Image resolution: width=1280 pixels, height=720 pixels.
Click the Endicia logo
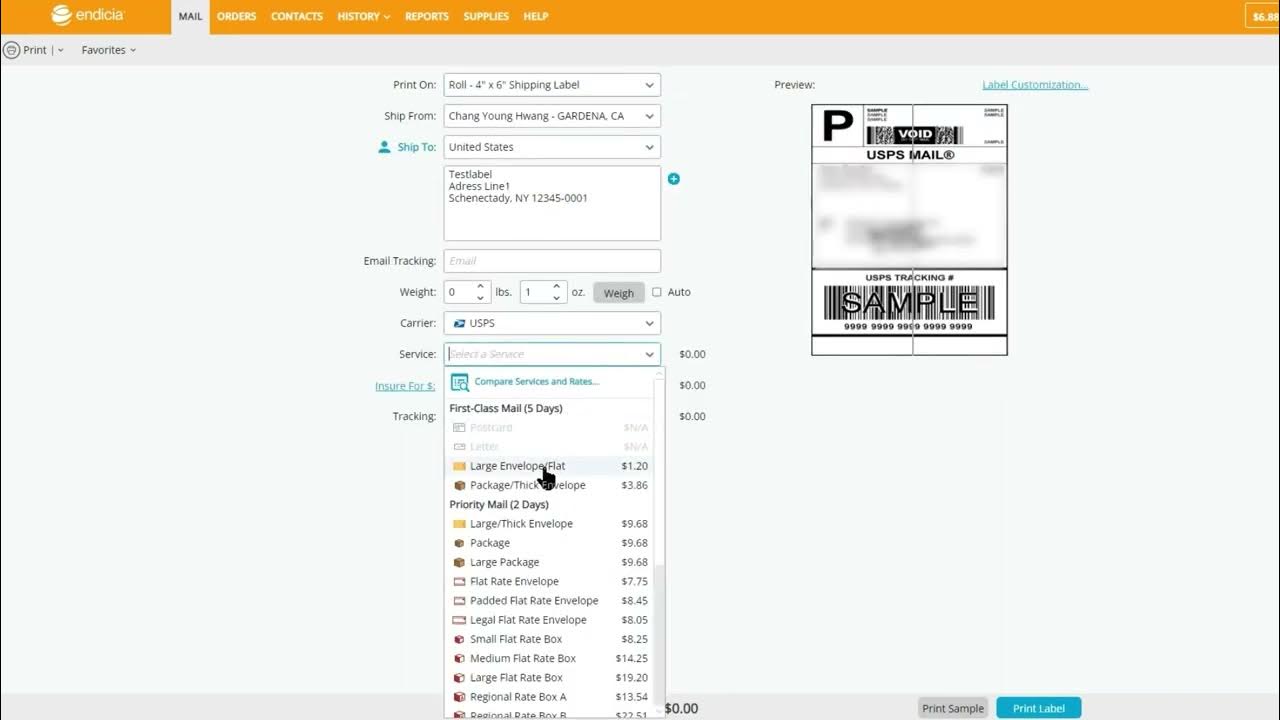click(87, 15)
